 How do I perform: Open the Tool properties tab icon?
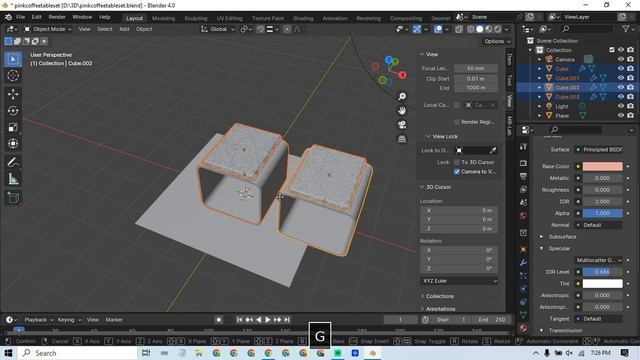click(523, 147)
